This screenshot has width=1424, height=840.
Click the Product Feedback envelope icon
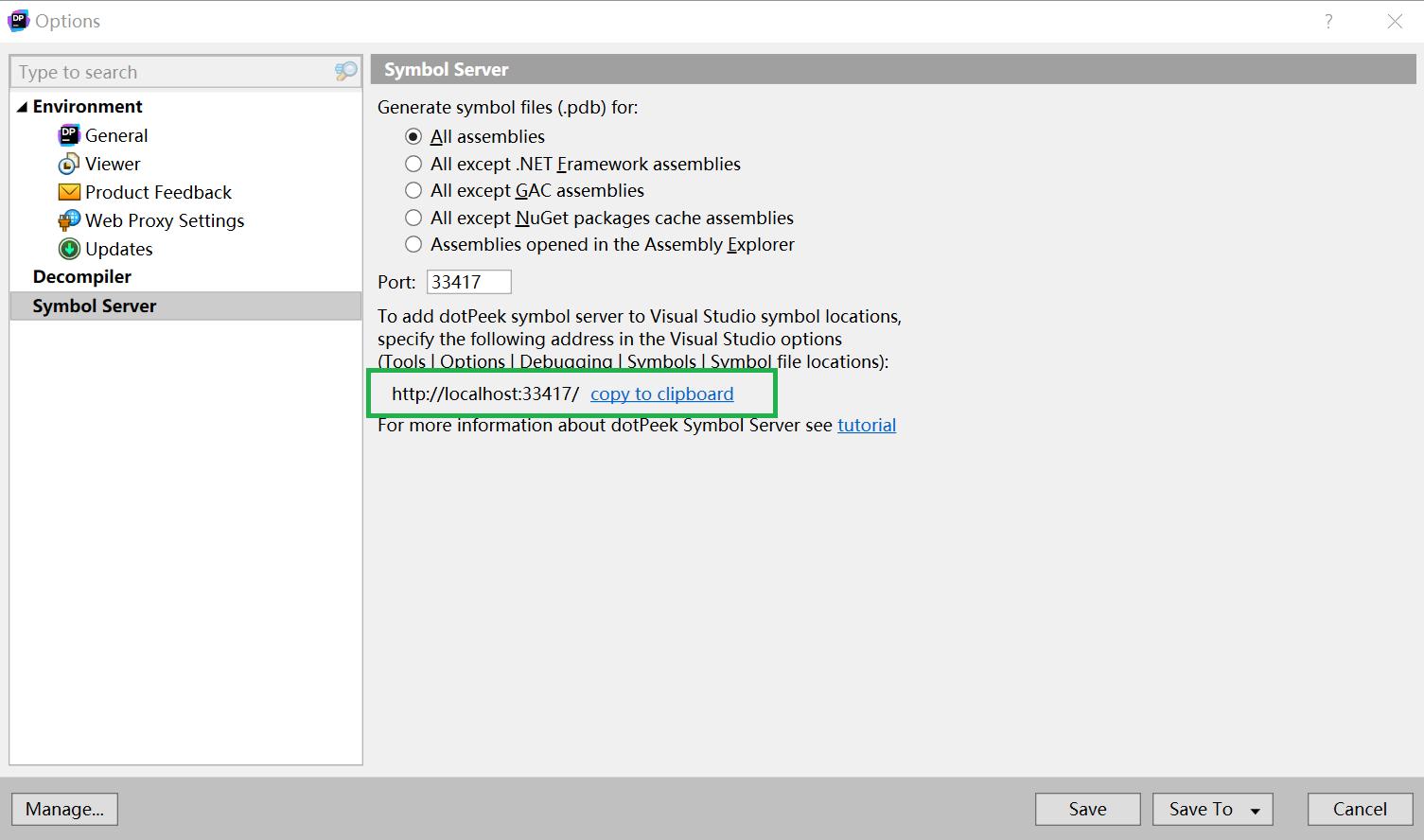69,192
